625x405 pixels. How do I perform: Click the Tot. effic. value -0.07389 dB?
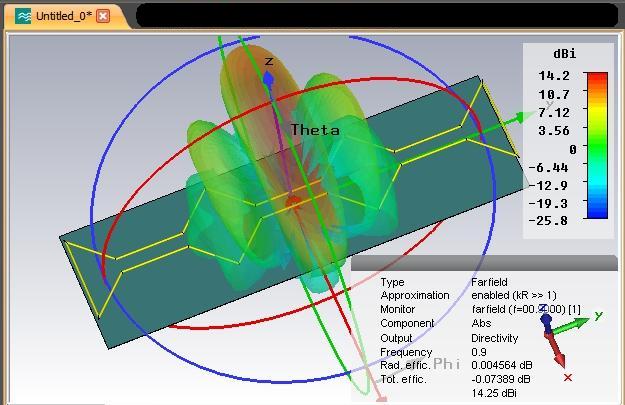pyautogui.click(x=501, y=379)
